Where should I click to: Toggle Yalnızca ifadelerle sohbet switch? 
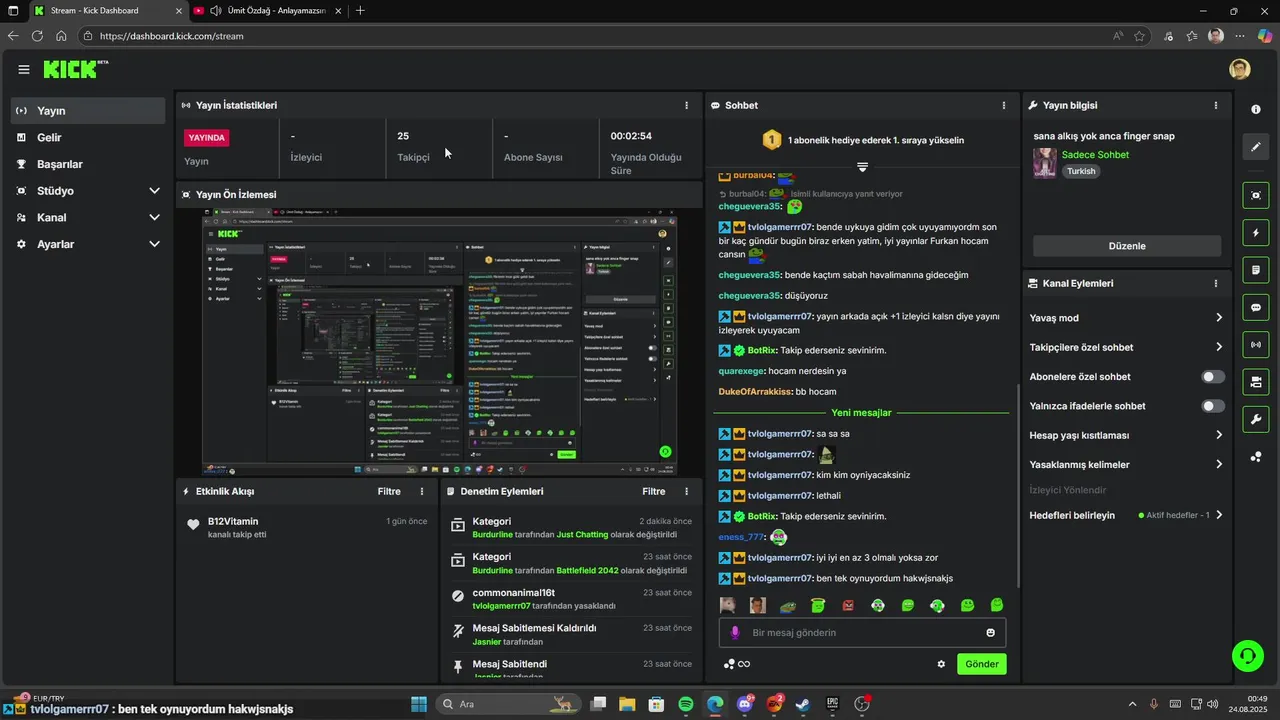(1213, 406)
